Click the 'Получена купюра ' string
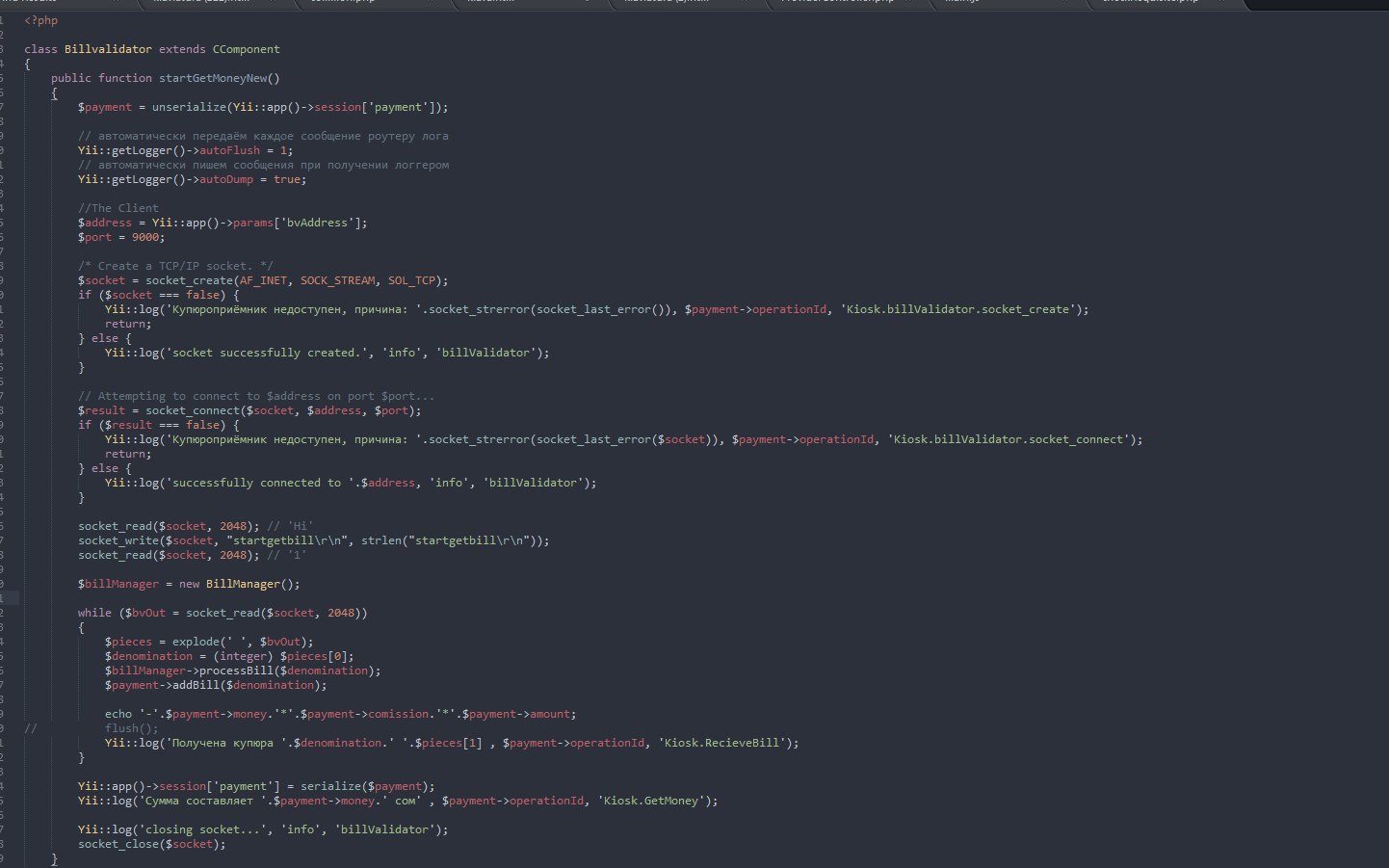The width and height of the screenshot is (1389, 868). [226, 743]
